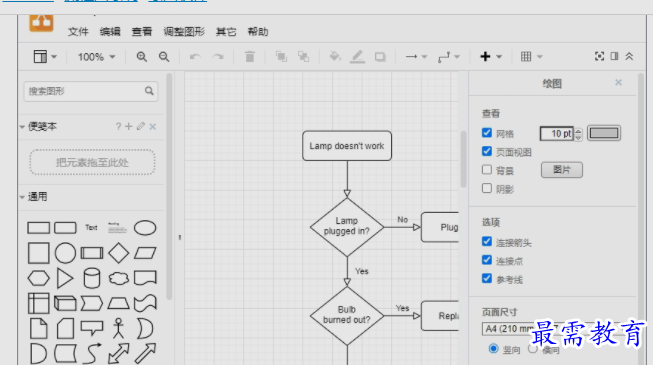Click the send to back icon
The image size is (653, 365).
click(304, 57)
